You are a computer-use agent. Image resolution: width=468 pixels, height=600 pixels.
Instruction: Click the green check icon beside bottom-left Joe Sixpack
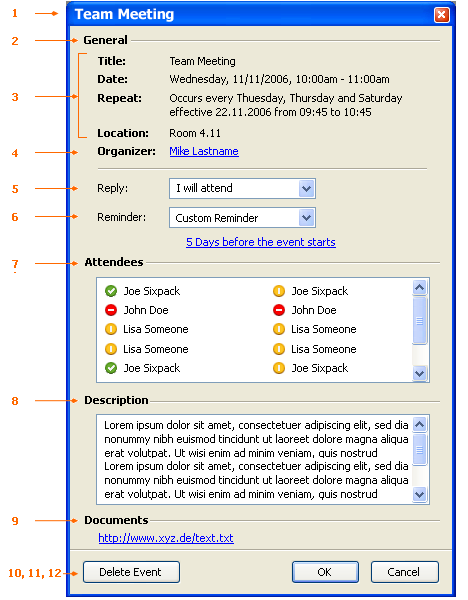111,368
